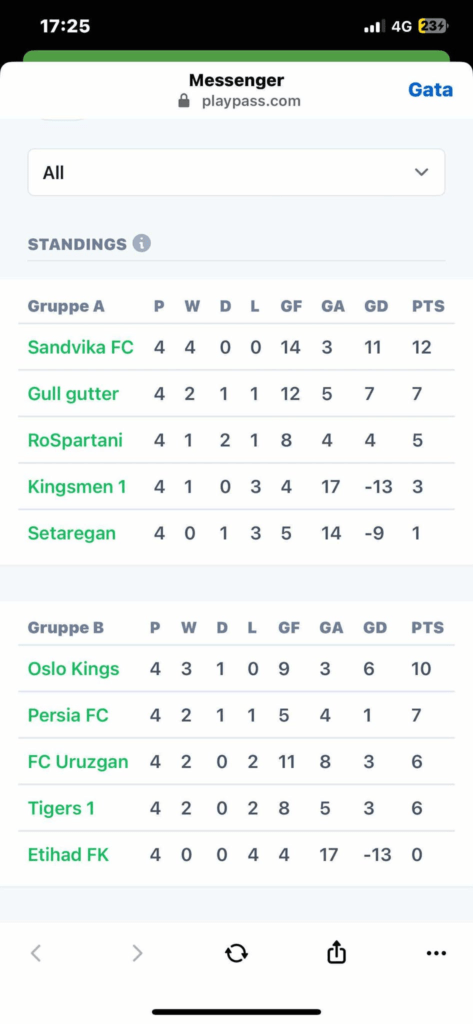Screen dimensions: 473x1024
Task: Tap Gata to close the browser
Action: click(x=431, y=89)
